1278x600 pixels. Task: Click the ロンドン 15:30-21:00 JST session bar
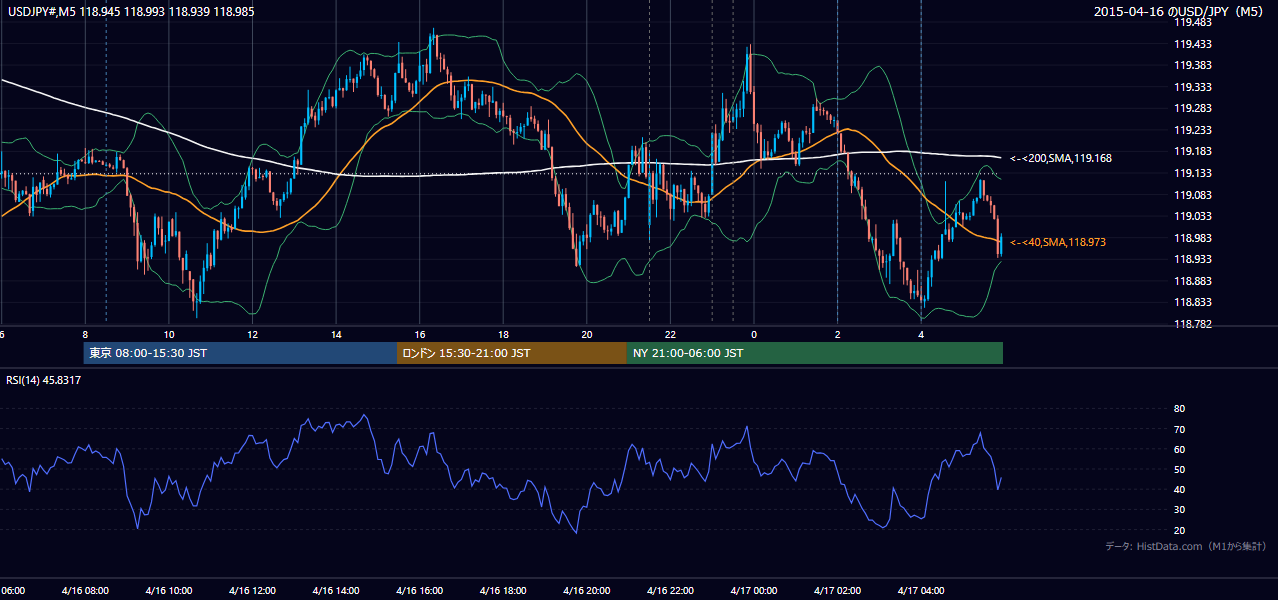click(x=512, y=353)
